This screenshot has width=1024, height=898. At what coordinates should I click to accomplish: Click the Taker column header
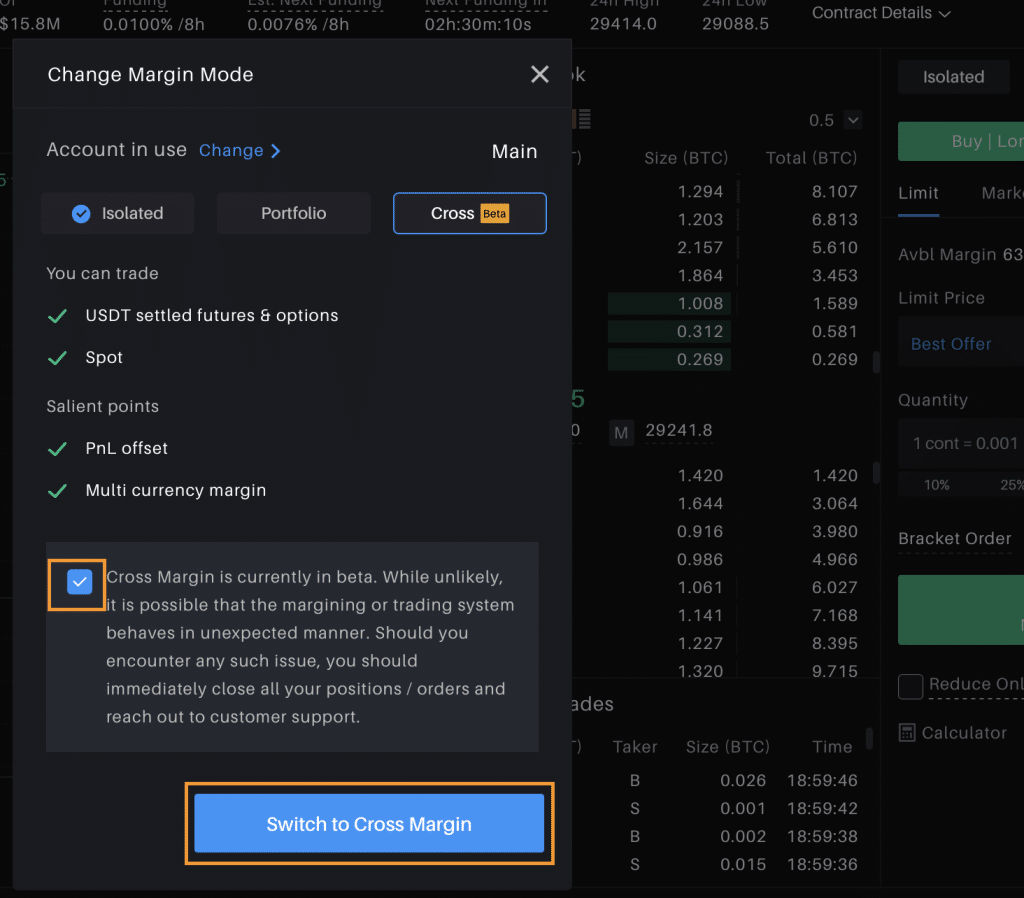(635, 747)
